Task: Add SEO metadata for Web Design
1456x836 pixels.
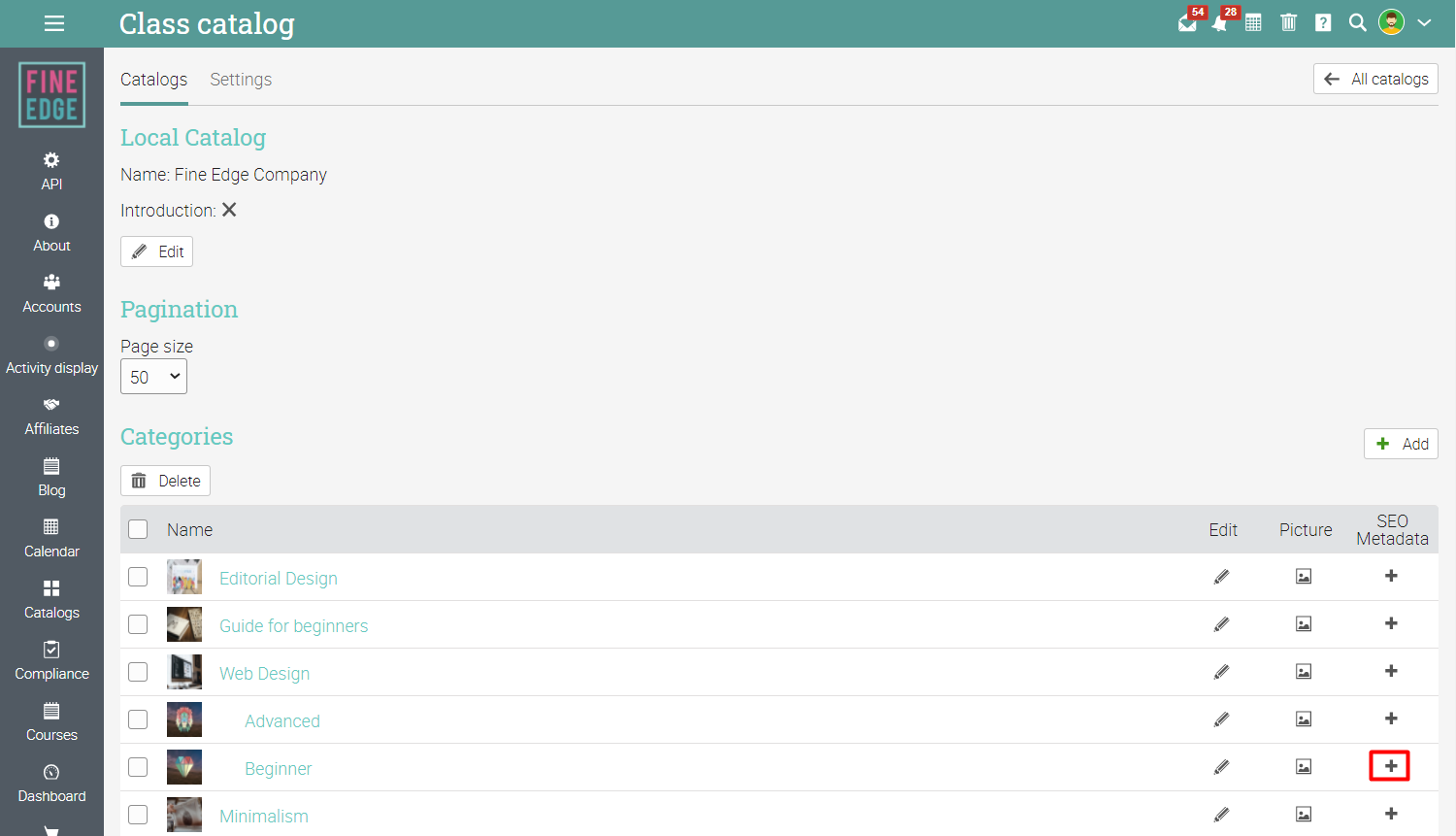Action: point(1391,671)
